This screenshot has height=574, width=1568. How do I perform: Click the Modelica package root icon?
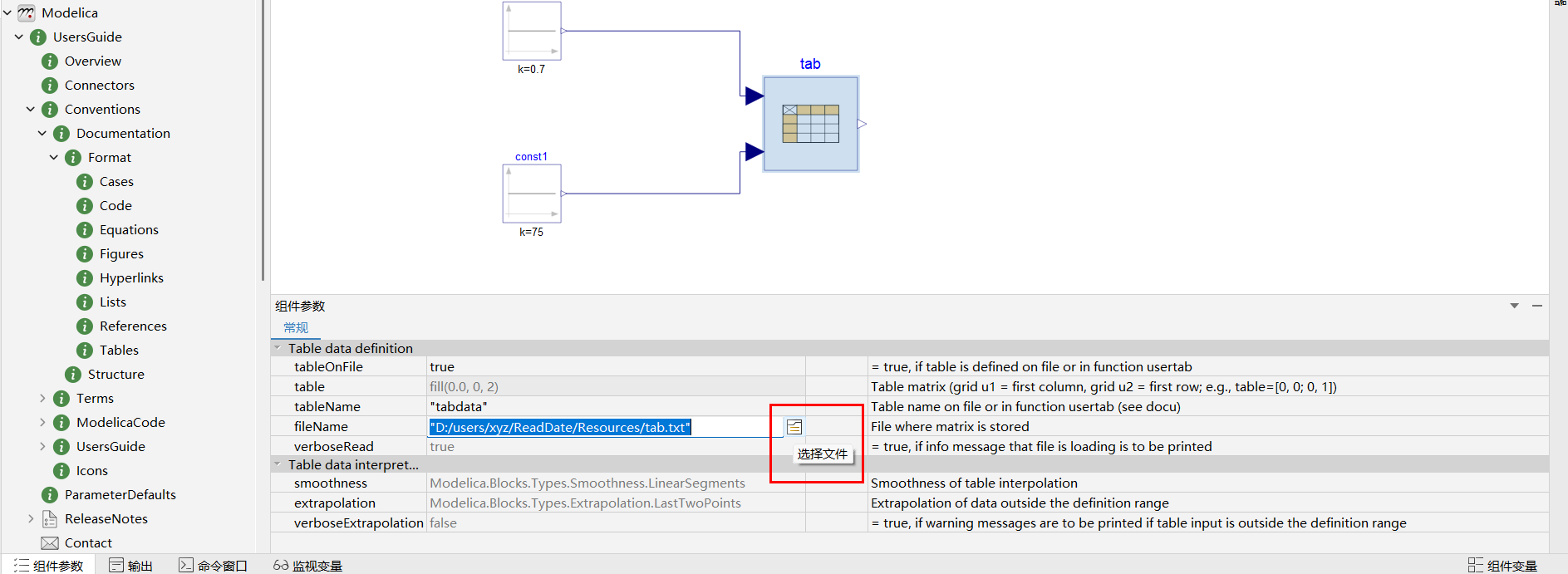coord(27,13)
